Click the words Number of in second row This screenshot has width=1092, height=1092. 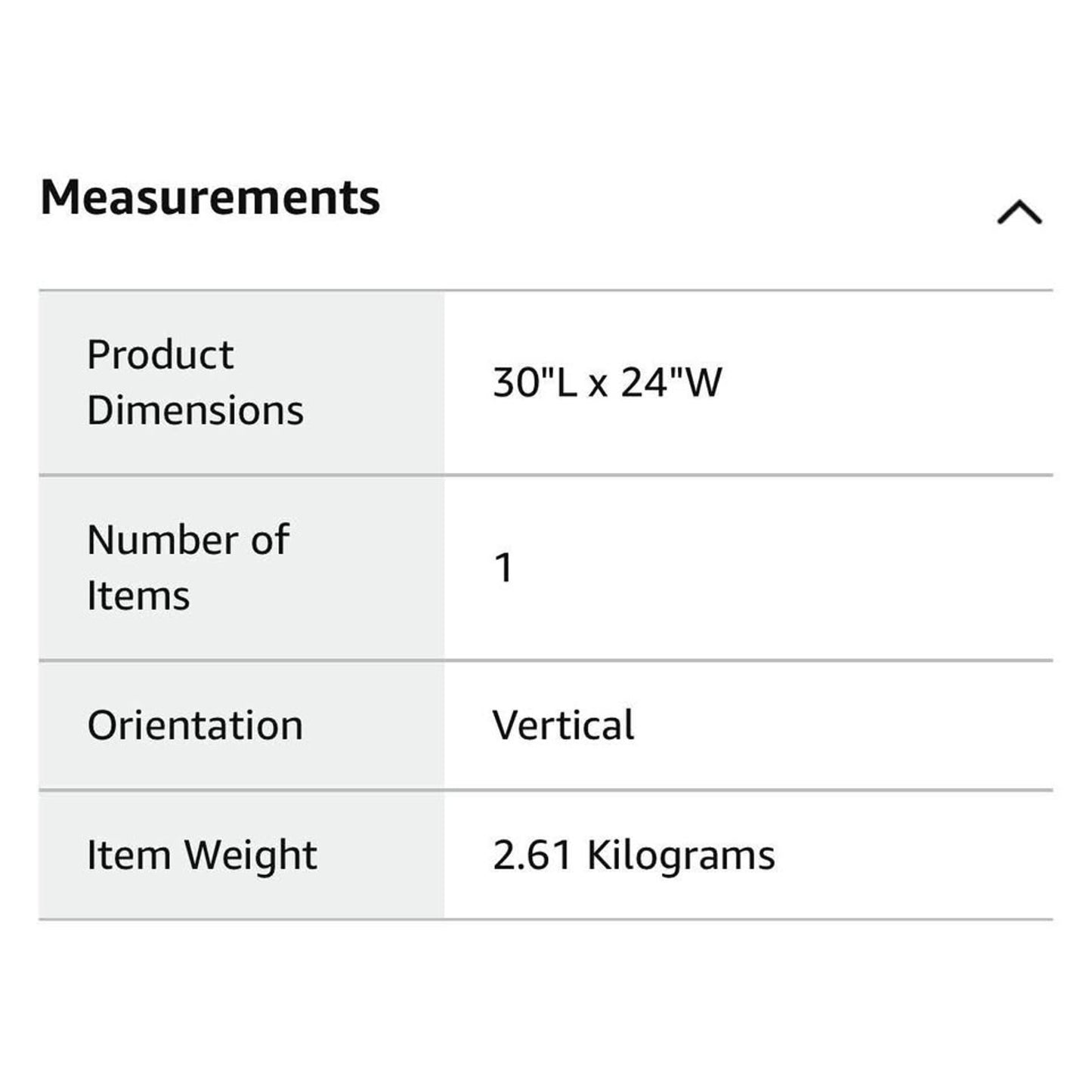[x=187, y=540]
